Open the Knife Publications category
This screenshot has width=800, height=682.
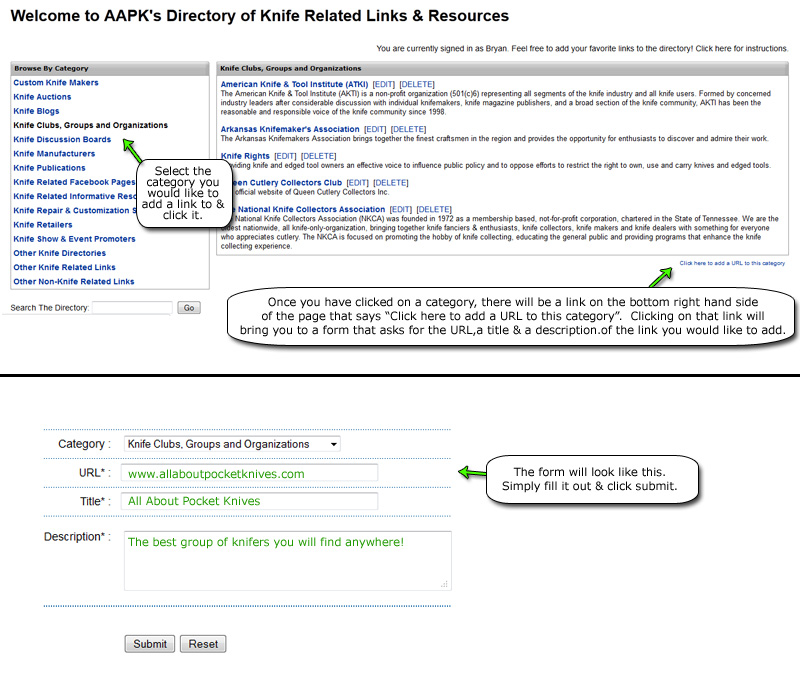(49, 168)
